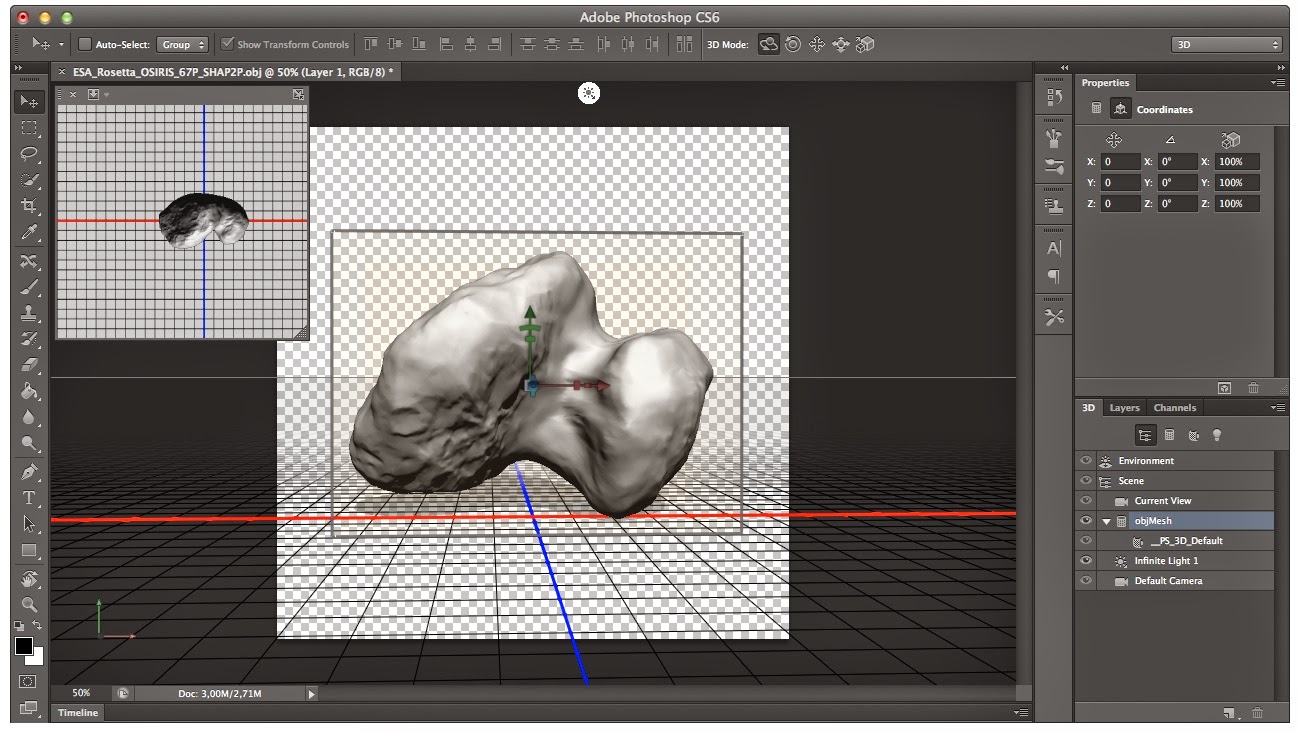Open the 3D panel flyout menu
This screenshot has height=733, width=1300.
pyautogui.click(x=1277, y=407)
